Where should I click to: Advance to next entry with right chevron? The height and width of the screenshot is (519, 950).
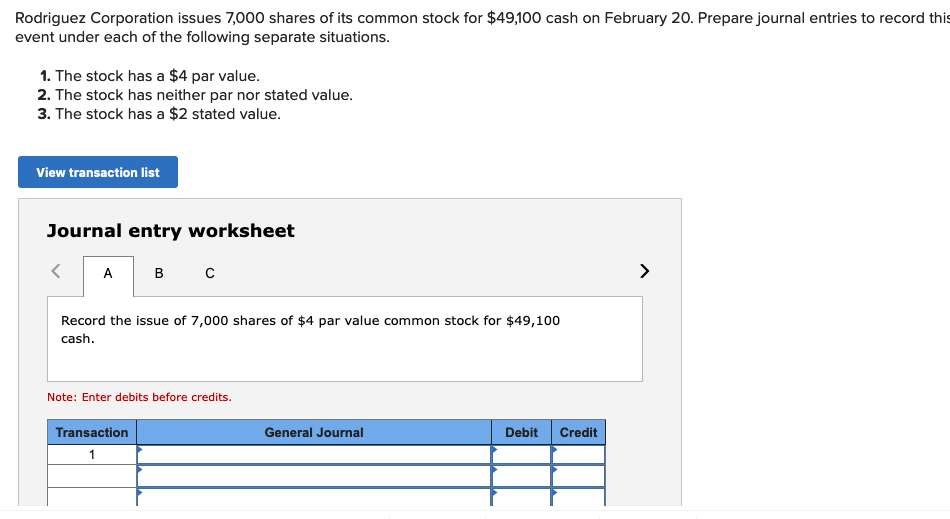[644, 270]
